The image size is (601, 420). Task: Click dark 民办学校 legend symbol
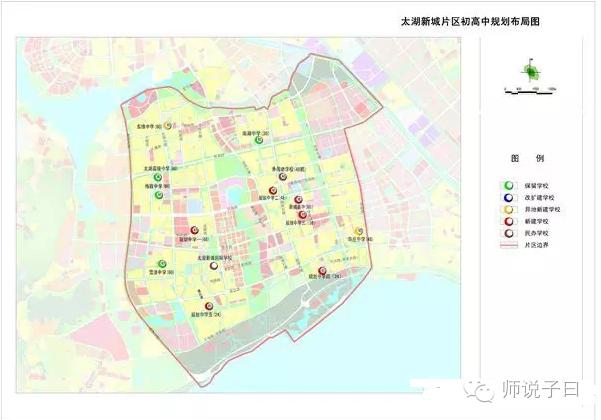pos(509,233)
